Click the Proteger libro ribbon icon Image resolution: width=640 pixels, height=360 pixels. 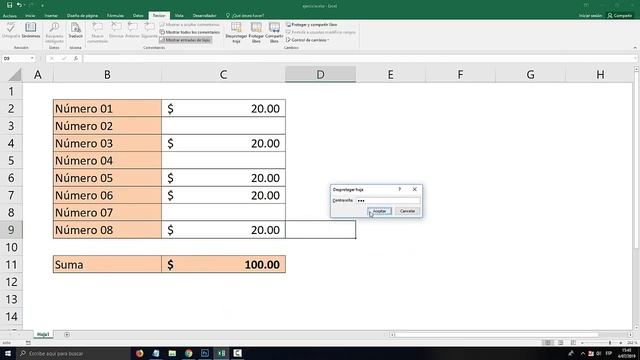[256, 32]
